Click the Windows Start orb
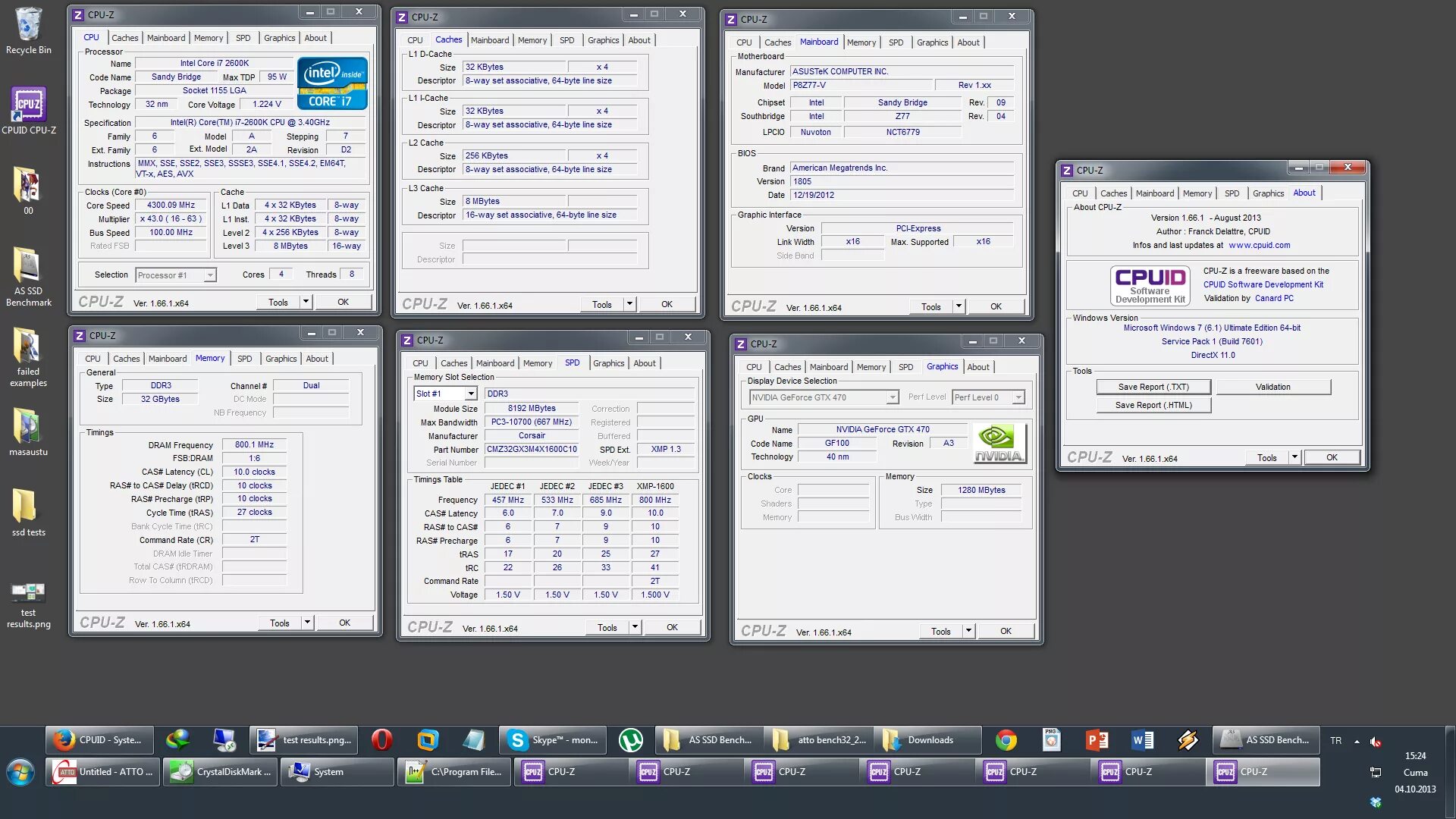 (20, 773)
